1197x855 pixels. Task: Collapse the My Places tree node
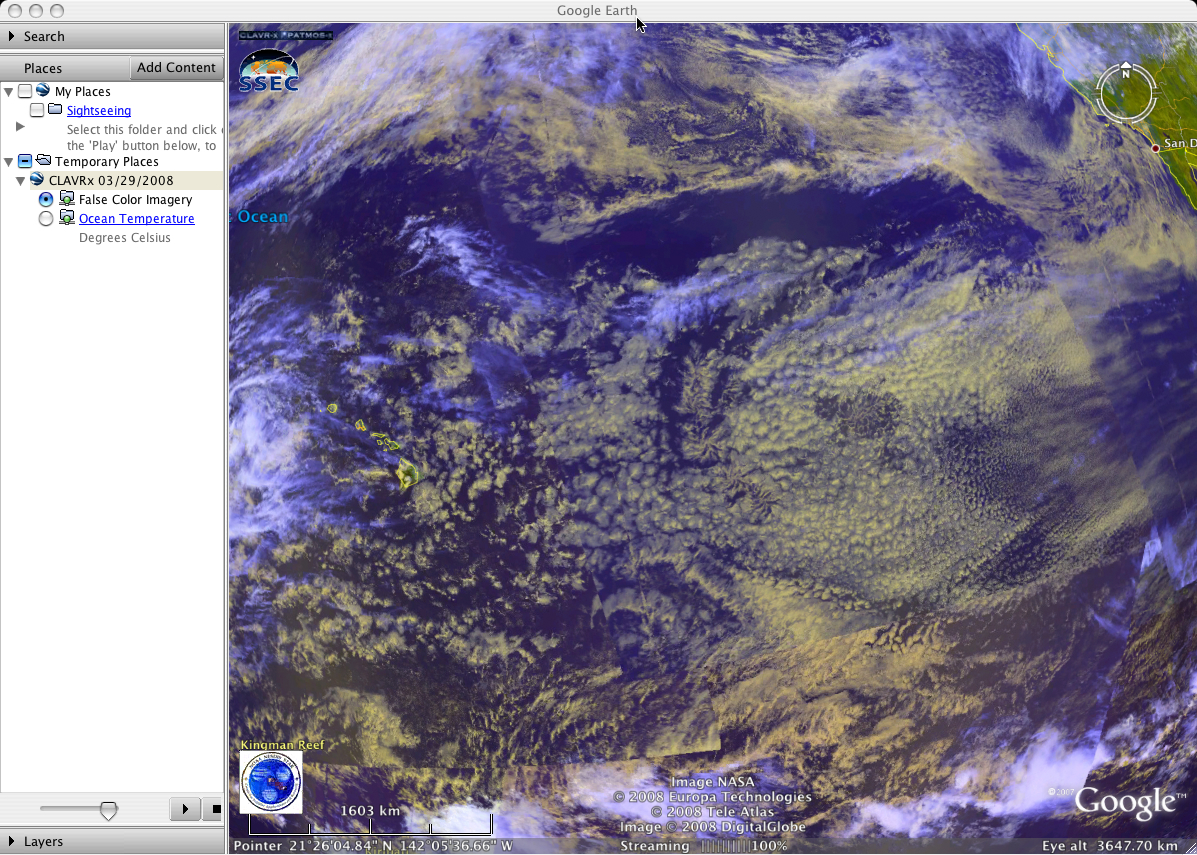coord(9,92)
